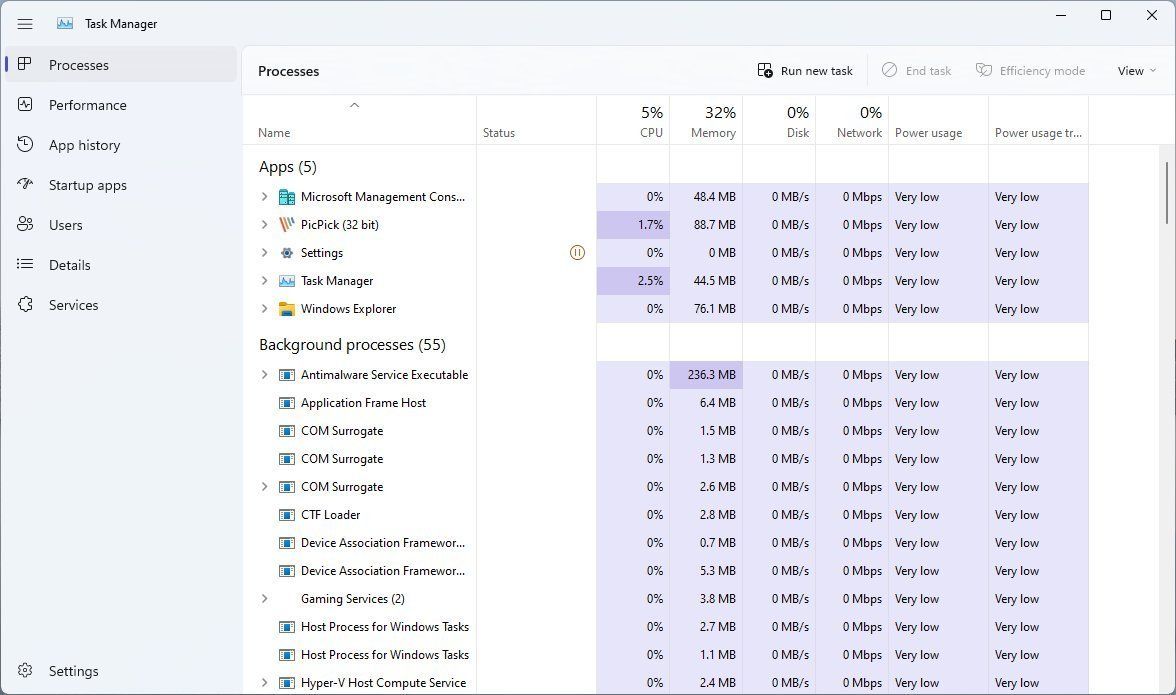
Task: Switch to the App history section
Action: [x=84, y=144]
